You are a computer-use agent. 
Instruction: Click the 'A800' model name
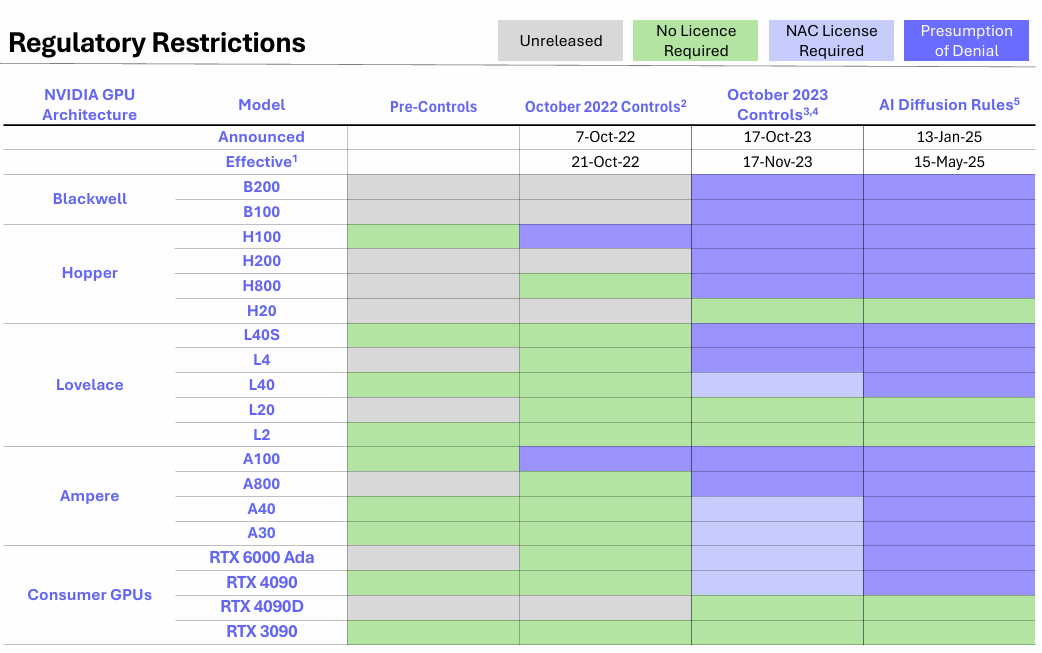[x=262, y=484]
